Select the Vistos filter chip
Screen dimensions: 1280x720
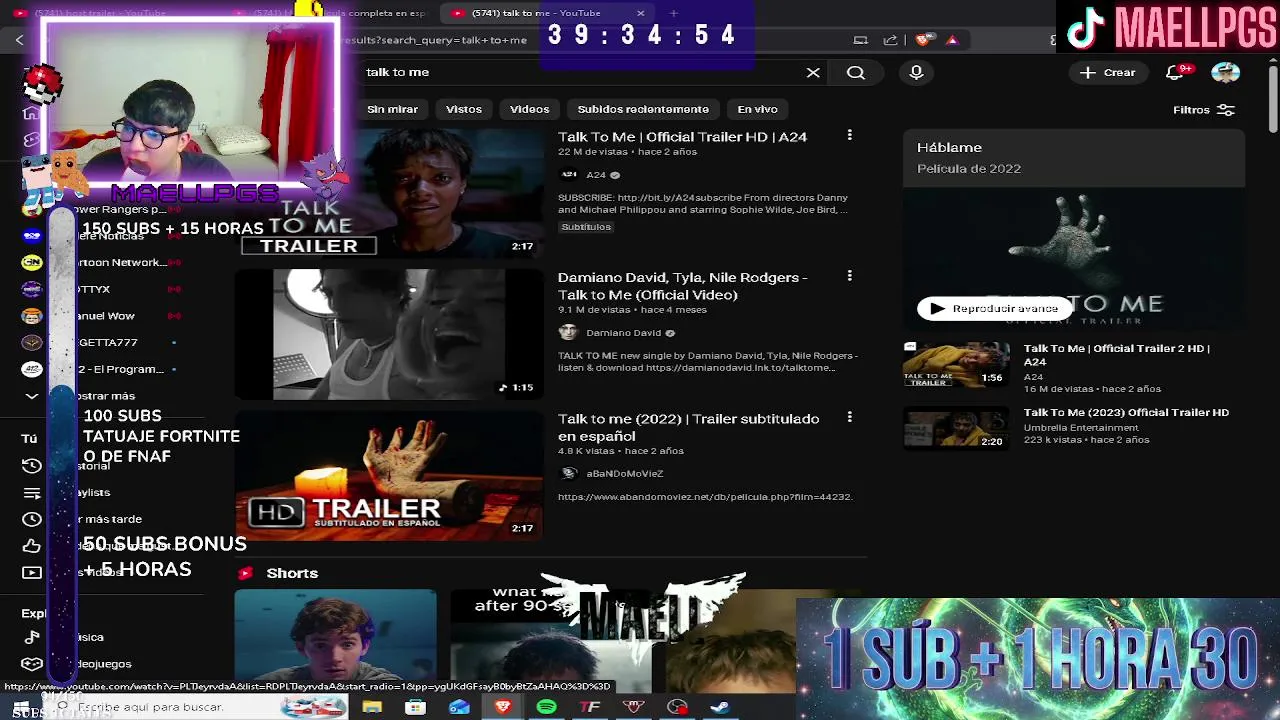[x=463, y=109]
